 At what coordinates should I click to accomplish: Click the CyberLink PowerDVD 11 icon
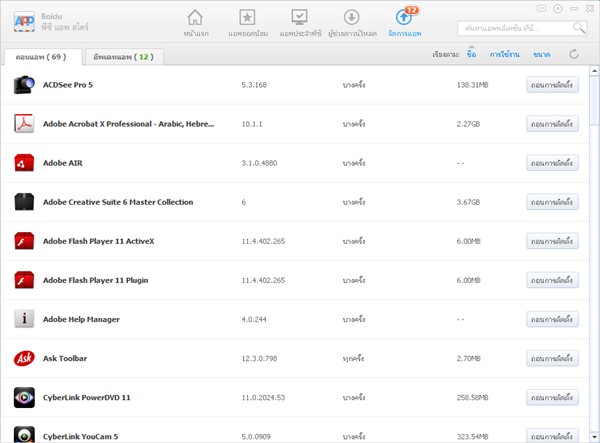24,397
